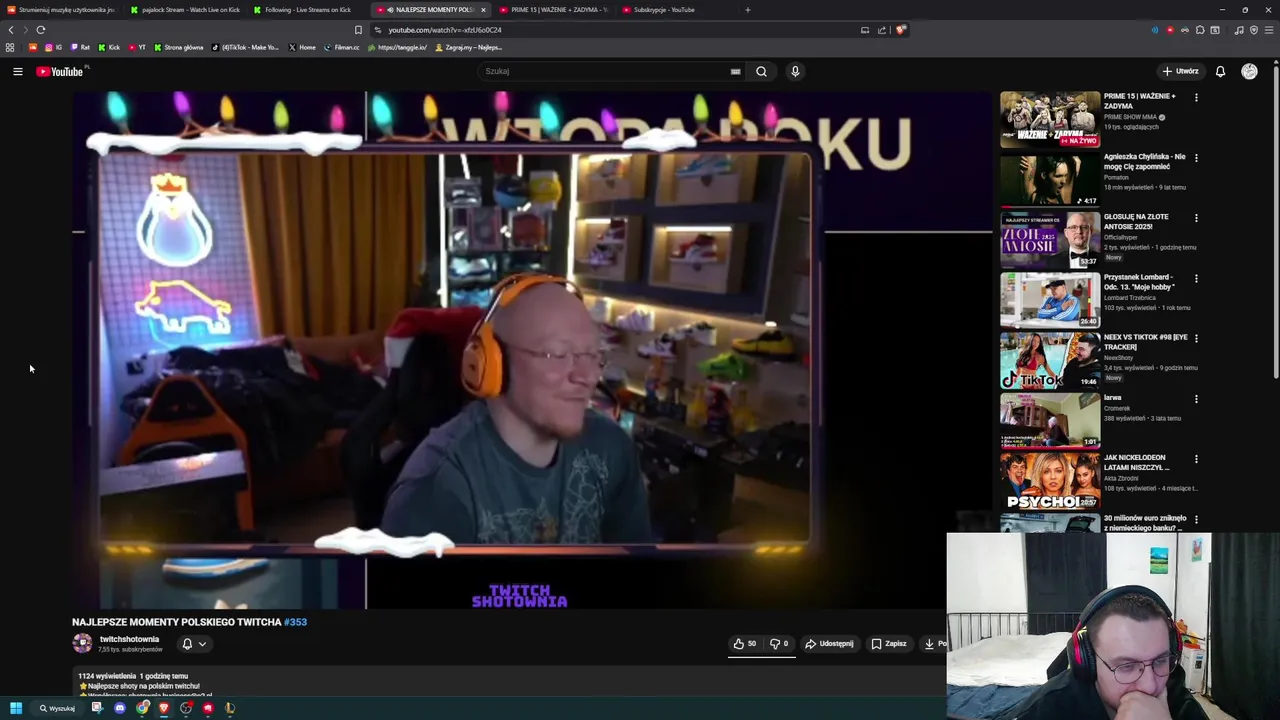Click the share page icon in address bar
The image size is (1280, 720).
click(882, 30)
